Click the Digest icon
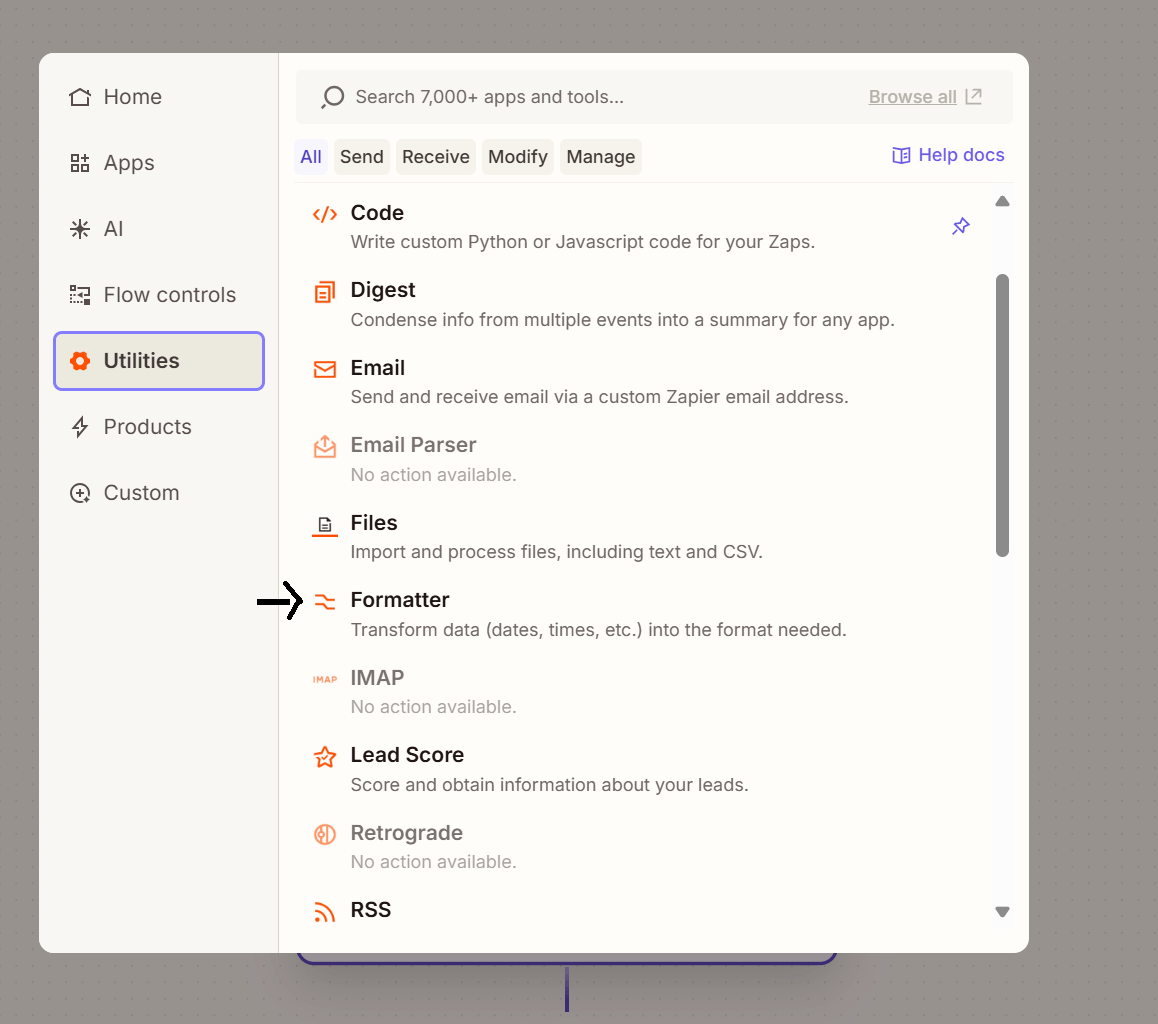The image size is (1158, 1024). click(325, 292)
